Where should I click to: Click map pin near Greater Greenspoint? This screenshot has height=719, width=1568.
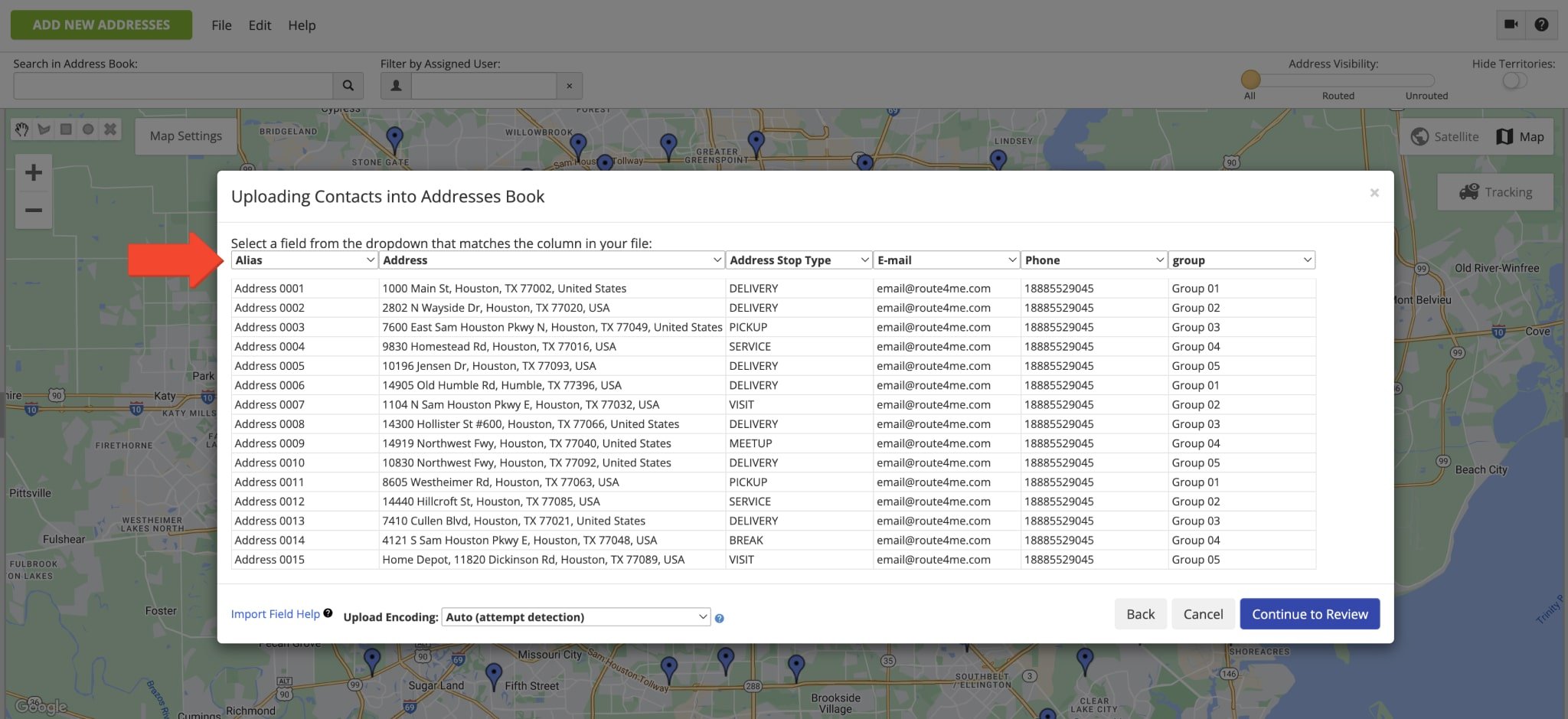[756, 143]
